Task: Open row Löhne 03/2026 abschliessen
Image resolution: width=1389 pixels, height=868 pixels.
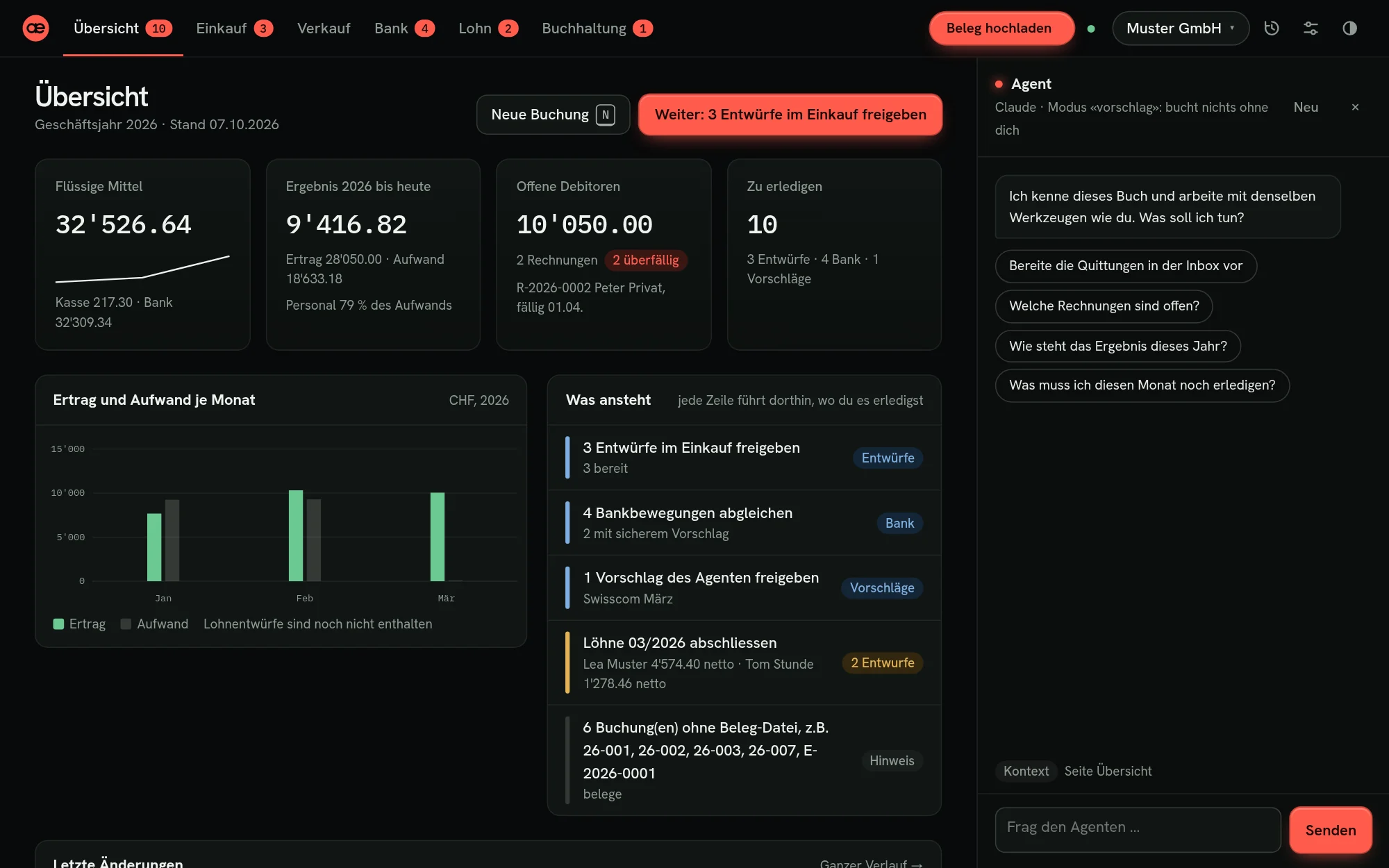Action: 744,662
